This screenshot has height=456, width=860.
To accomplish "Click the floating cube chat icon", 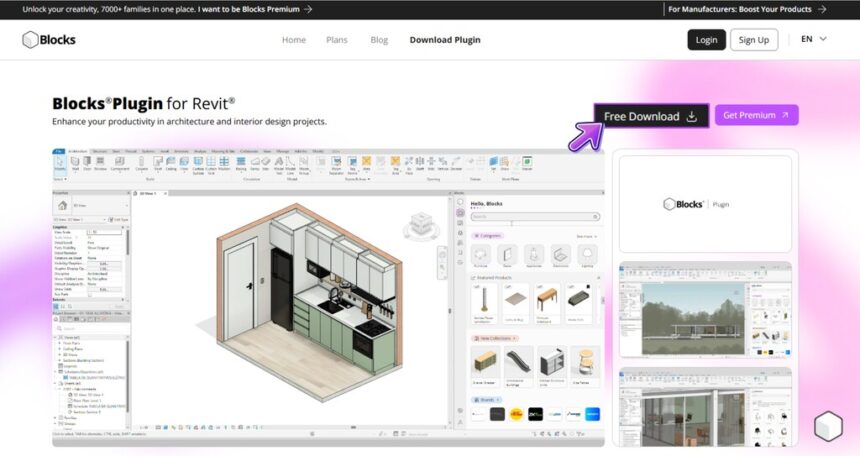I will tap(828, 425).
